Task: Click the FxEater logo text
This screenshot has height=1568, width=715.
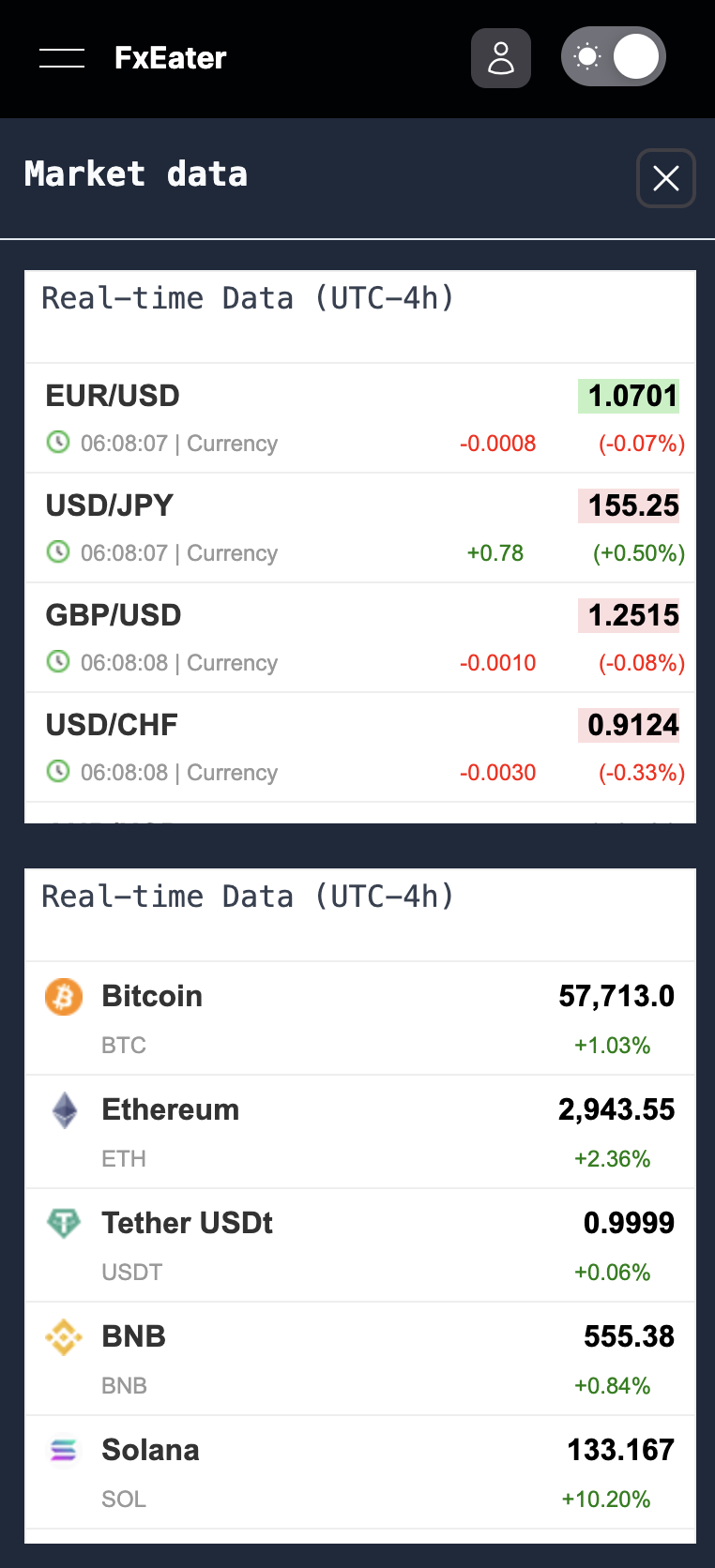Action: click(x=171, y=58)
